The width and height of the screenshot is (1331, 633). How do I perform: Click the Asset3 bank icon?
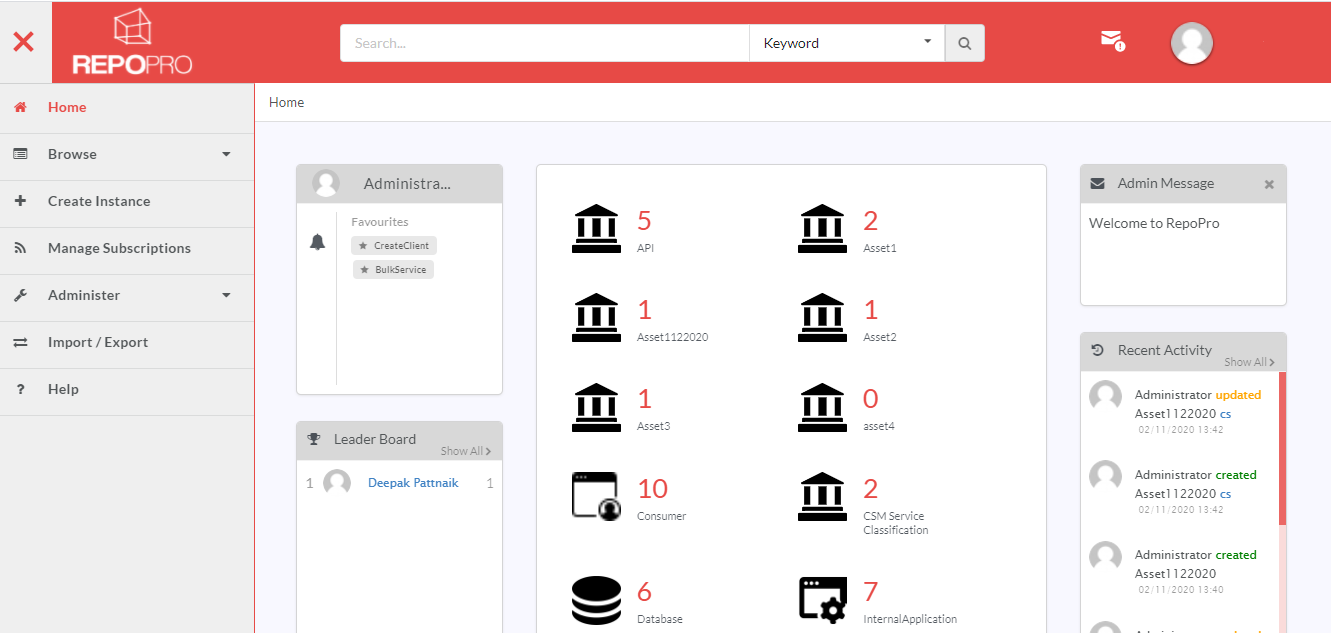(596, 407)
